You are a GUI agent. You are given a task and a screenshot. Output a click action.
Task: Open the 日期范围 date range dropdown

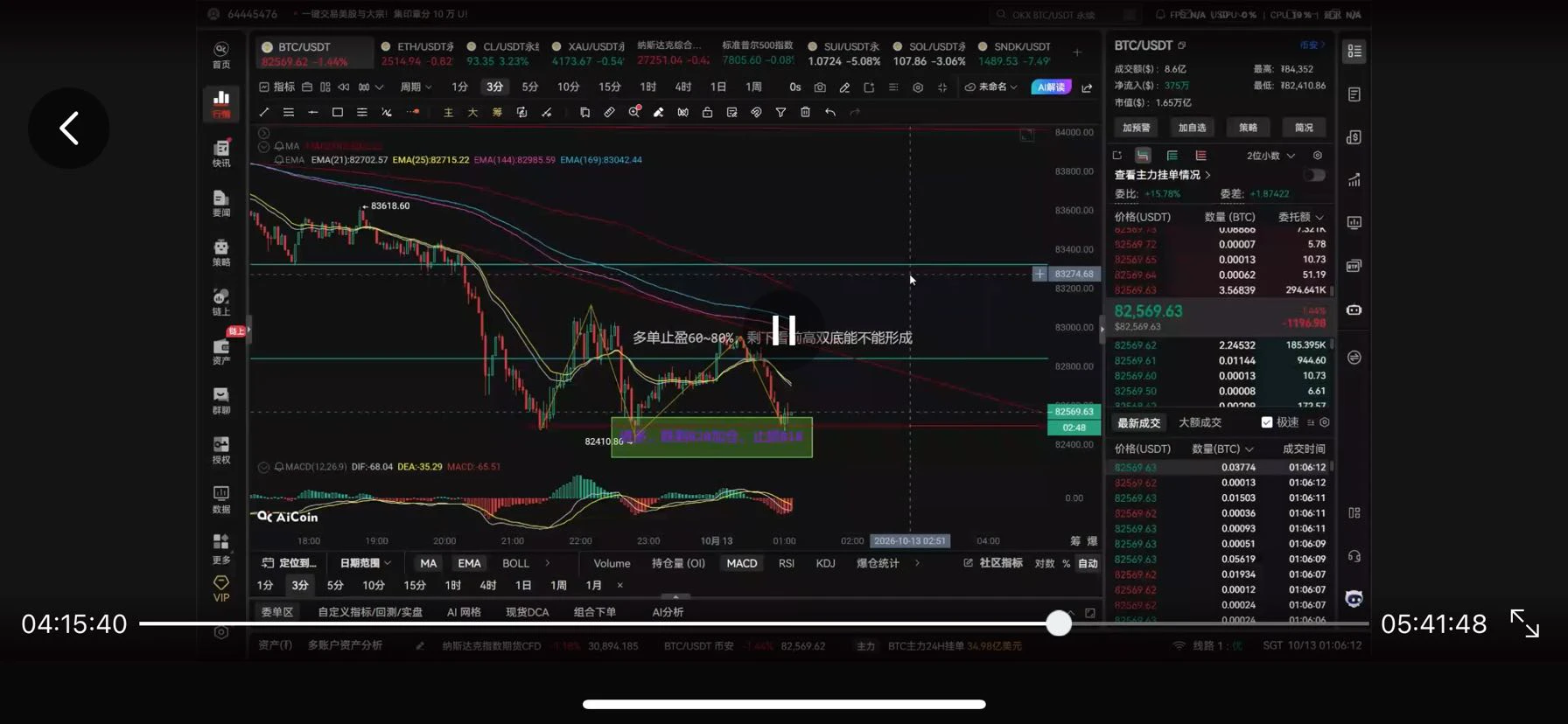click(x=365, y=563)
